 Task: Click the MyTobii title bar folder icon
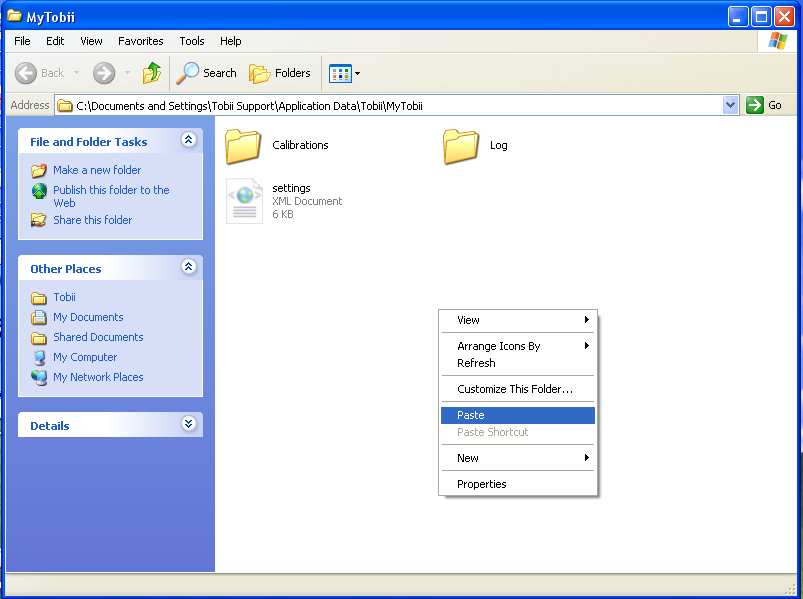15,16
